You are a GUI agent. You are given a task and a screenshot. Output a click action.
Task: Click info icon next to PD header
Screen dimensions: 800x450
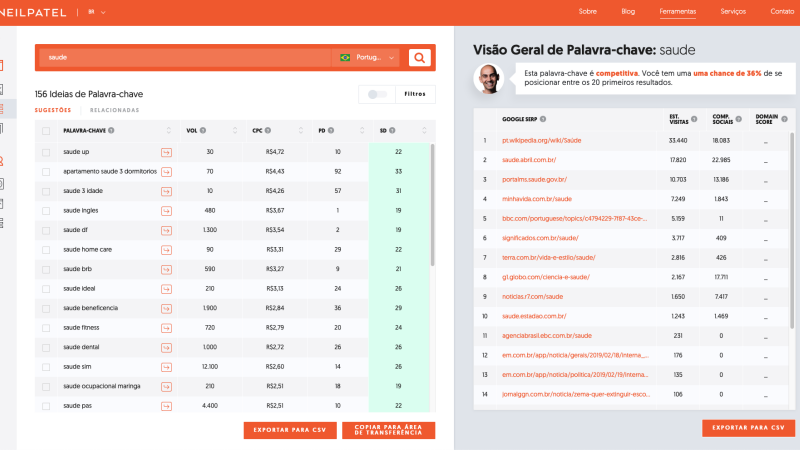(331, 131)
